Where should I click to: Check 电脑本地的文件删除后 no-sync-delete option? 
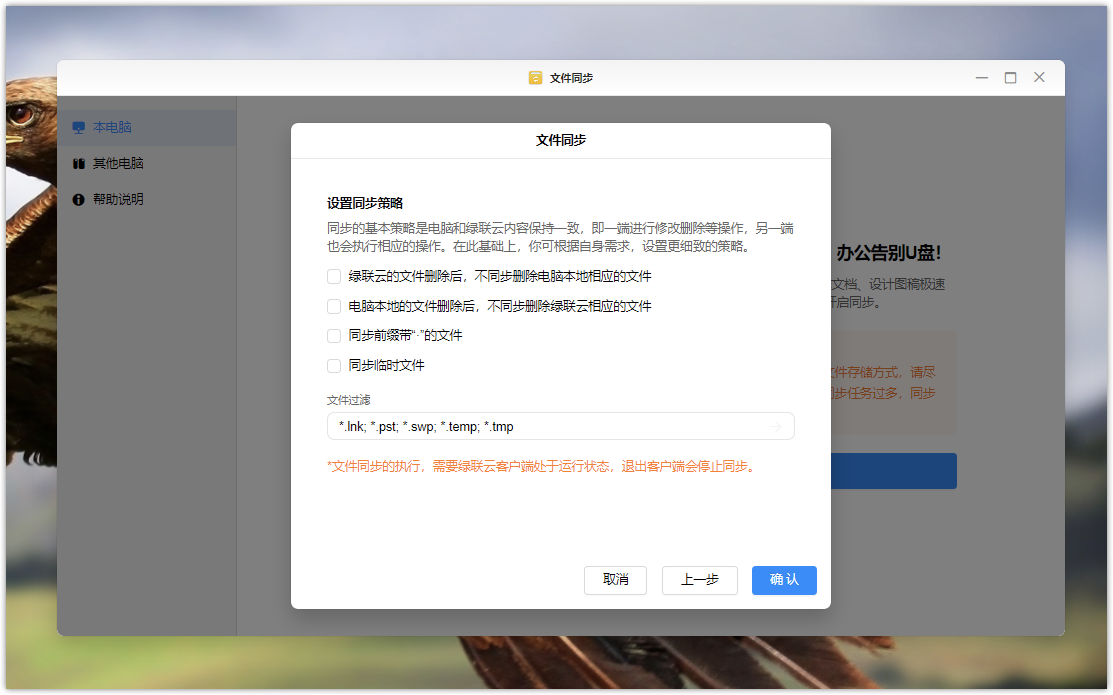tap(334, 306)
